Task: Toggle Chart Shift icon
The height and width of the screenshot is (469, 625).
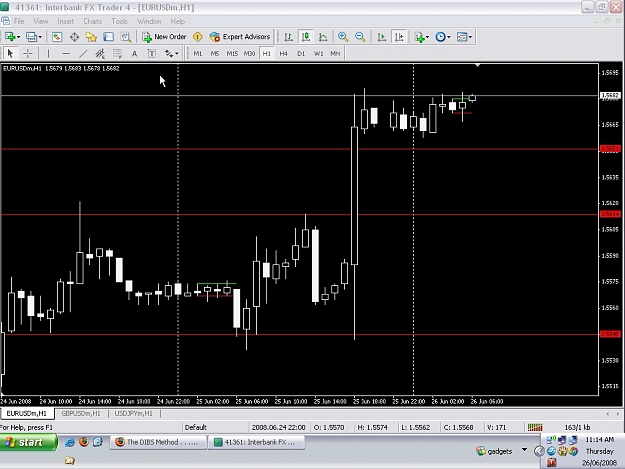Action: tap(399, 37)
